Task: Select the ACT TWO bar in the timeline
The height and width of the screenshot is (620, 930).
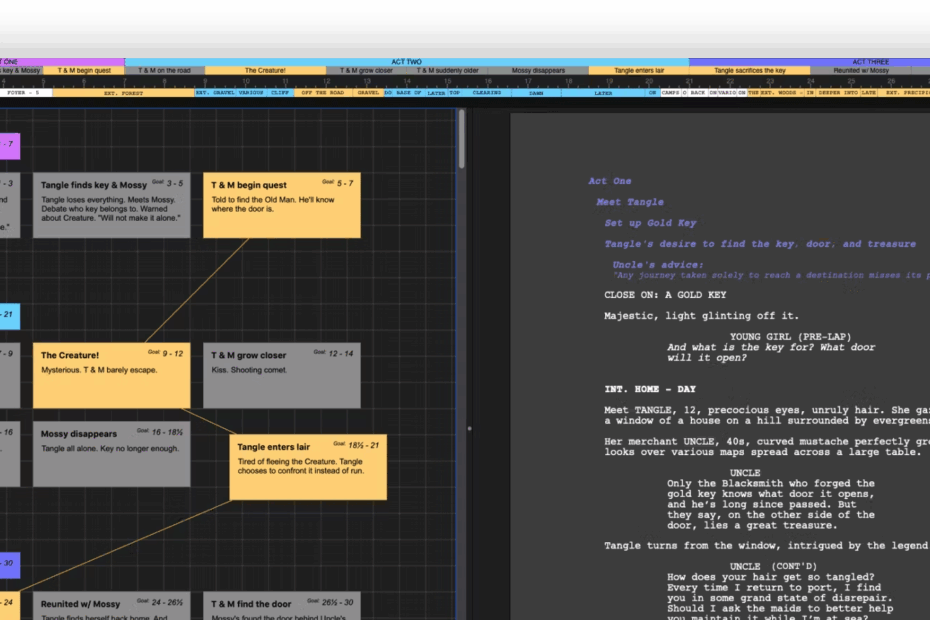Action: [407, 62]
